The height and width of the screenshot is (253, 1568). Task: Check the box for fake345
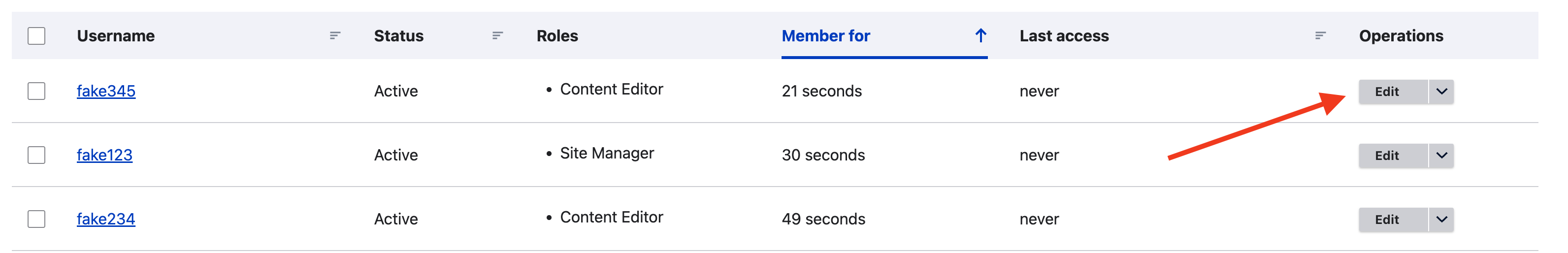point(36,91)
